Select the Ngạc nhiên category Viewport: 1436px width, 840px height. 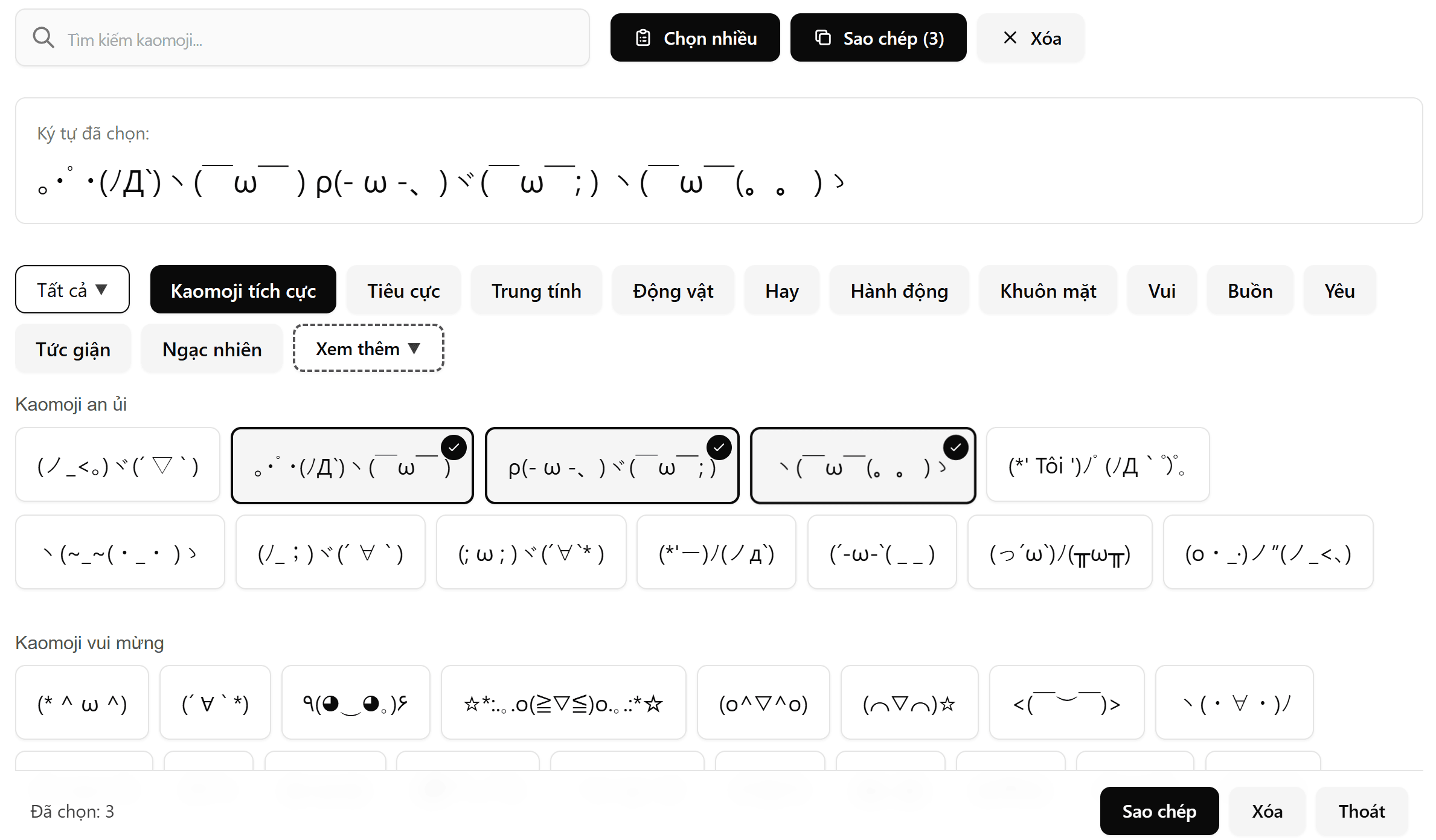click(x=212, y=349)
